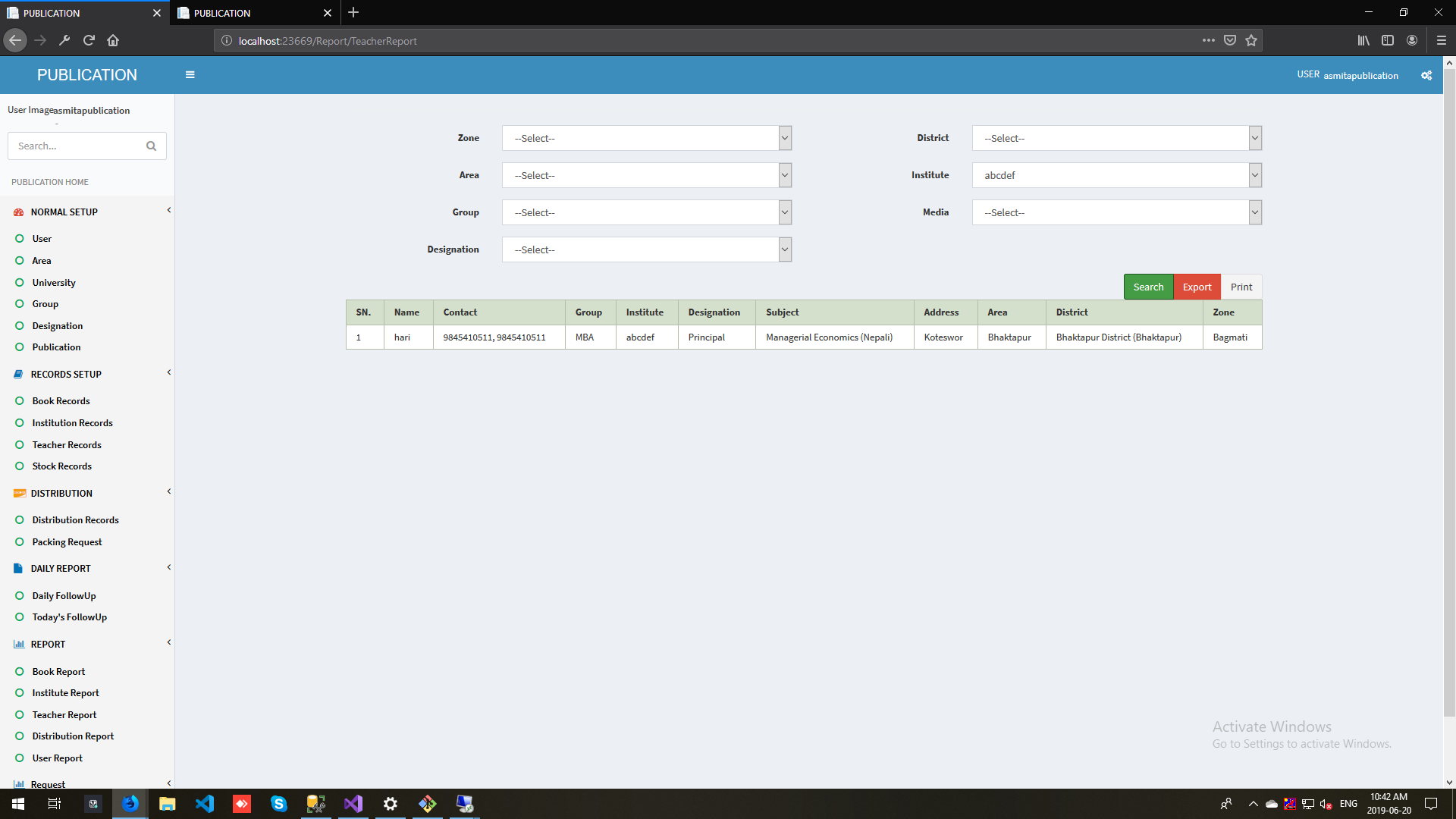Click browser home icon
This screenshot has width=1456, height=819.
pos(113,41)
